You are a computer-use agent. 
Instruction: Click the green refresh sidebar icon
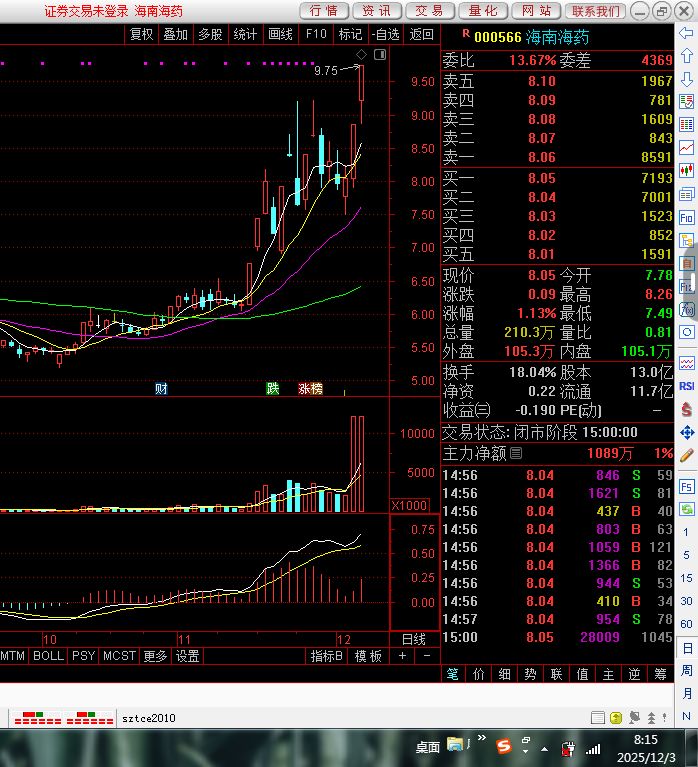click(x=686, y=509)
